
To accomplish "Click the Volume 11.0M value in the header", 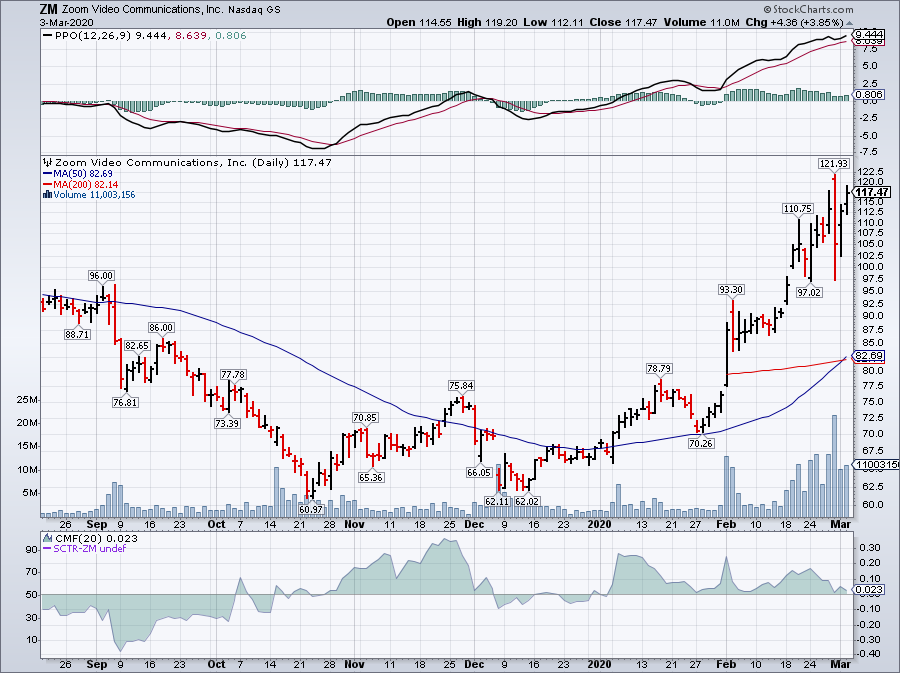I will pyautogui.click(x=701, y=22).
